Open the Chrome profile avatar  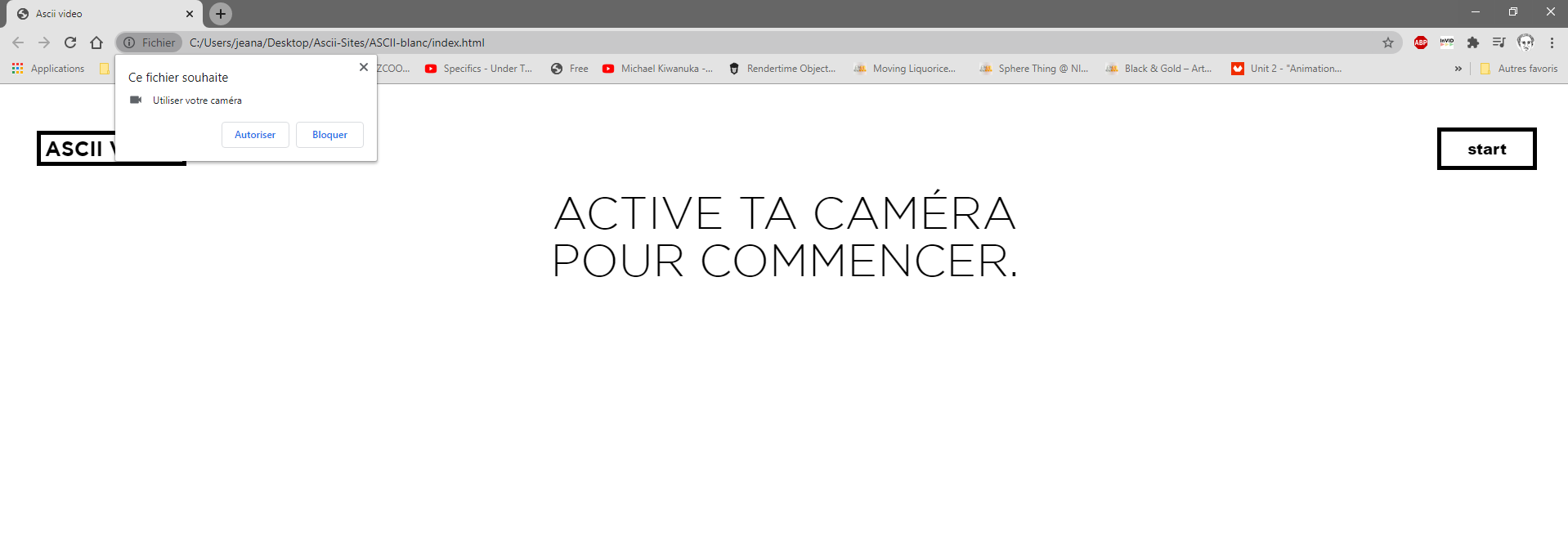tap(1525, 42)
